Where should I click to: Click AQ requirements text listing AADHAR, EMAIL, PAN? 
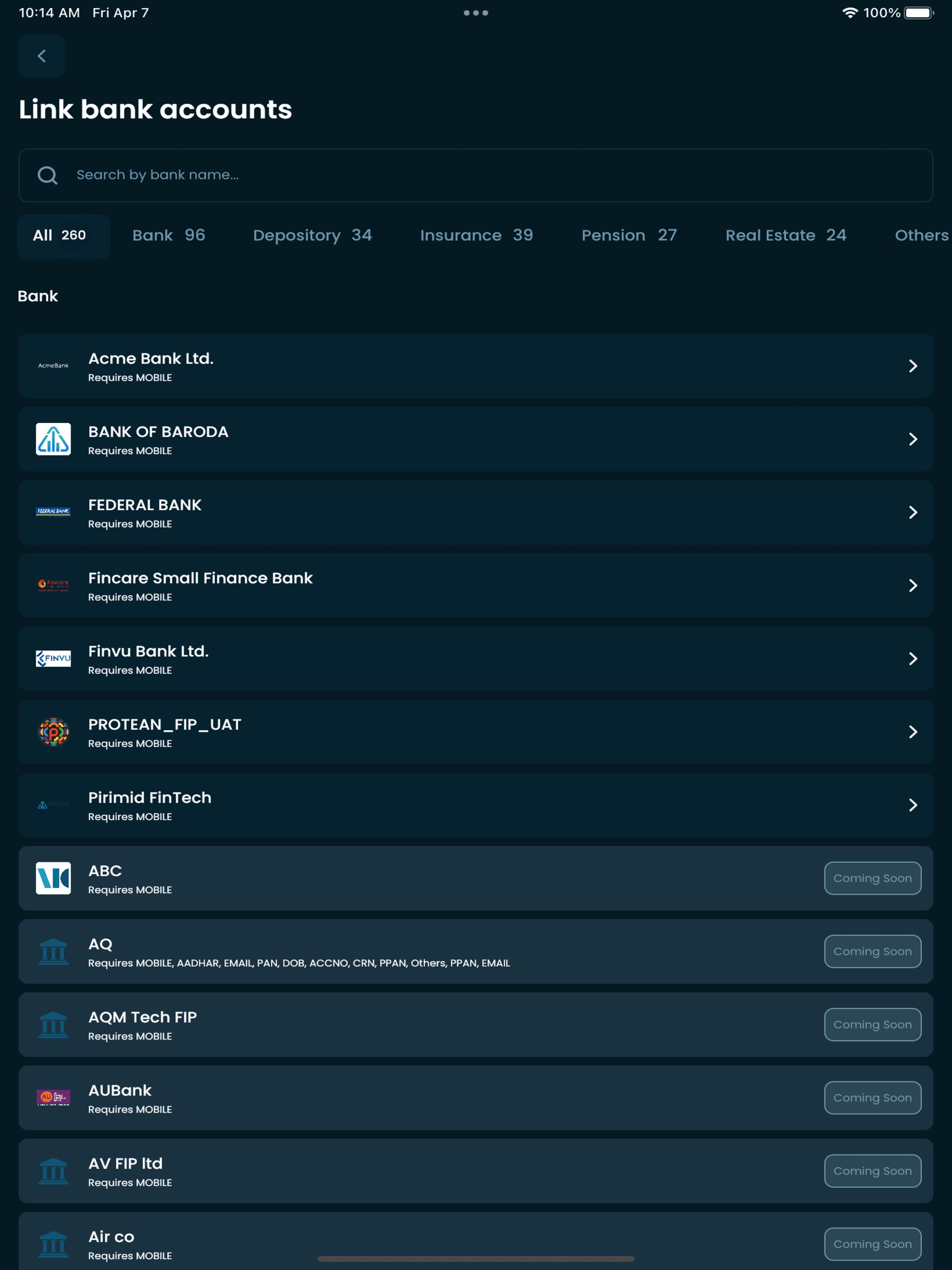pos(299,963)
